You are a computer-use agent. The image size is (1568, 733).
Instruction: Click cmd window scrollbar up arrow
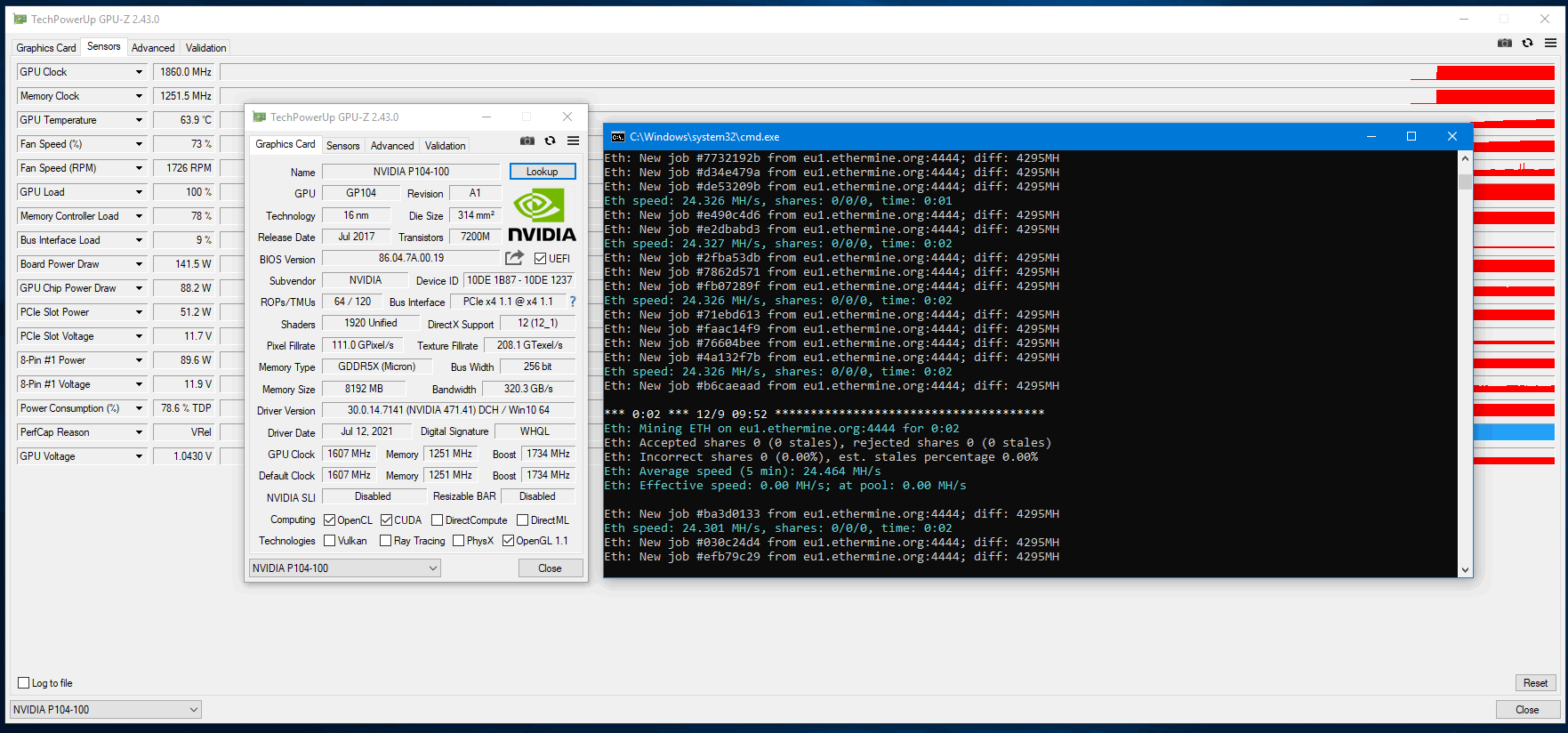pyautogui.click(x=1465, y=158)
